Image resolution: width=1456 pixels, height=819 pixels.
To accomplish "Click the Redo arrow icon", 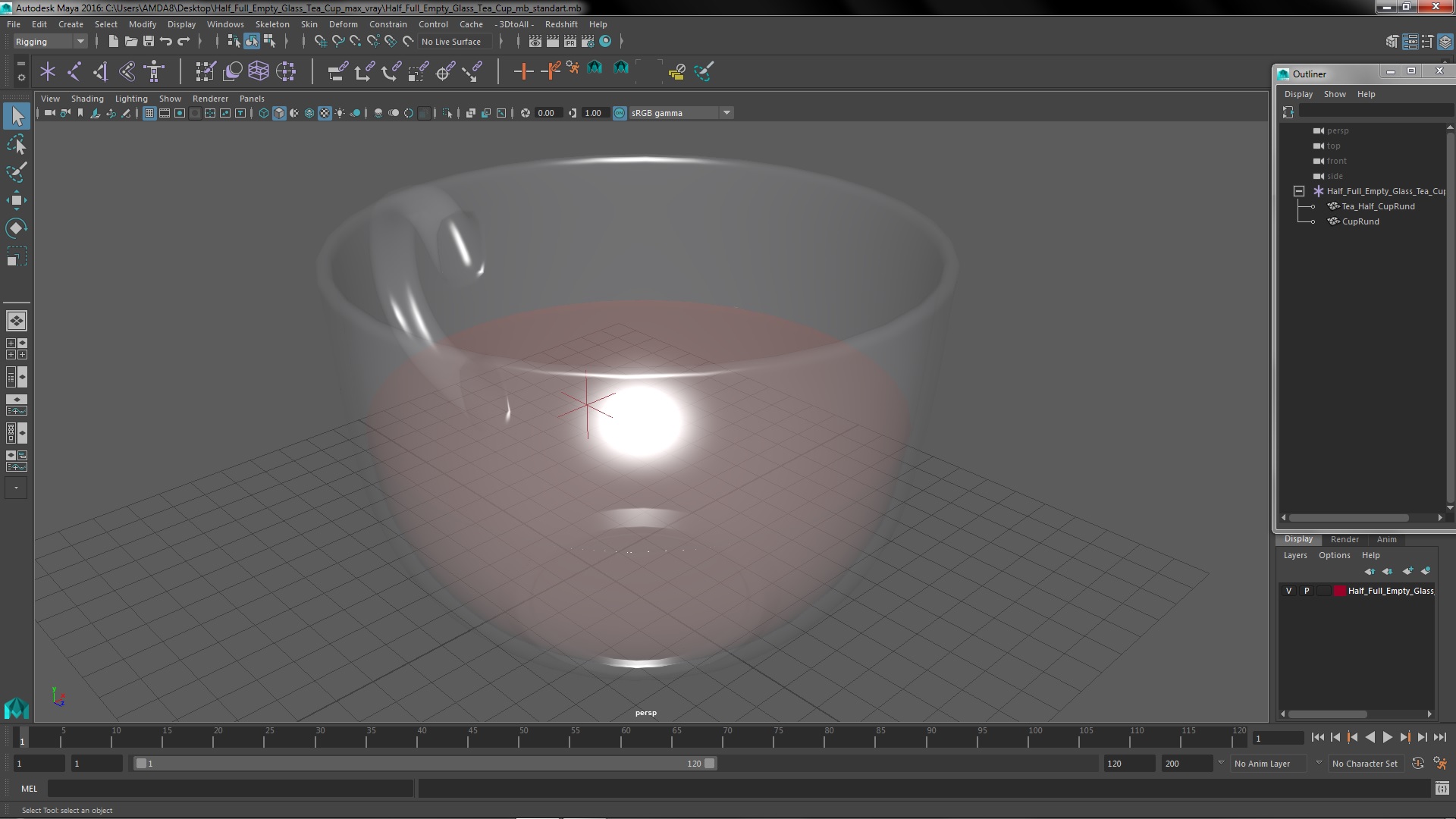I will tap(184, 42).
